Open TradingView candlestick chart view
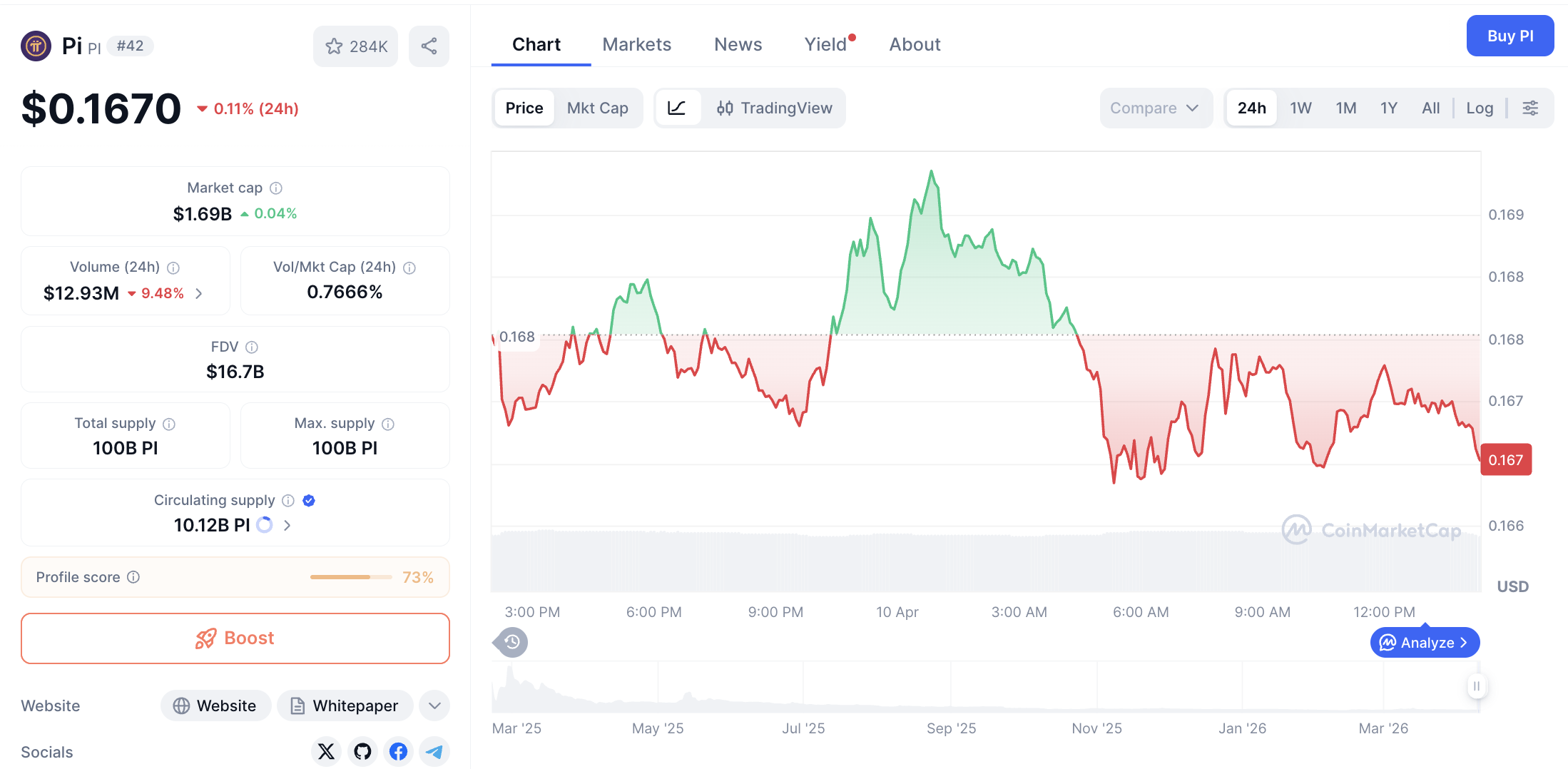The image size is (1568, 769). tap(777, 108)
